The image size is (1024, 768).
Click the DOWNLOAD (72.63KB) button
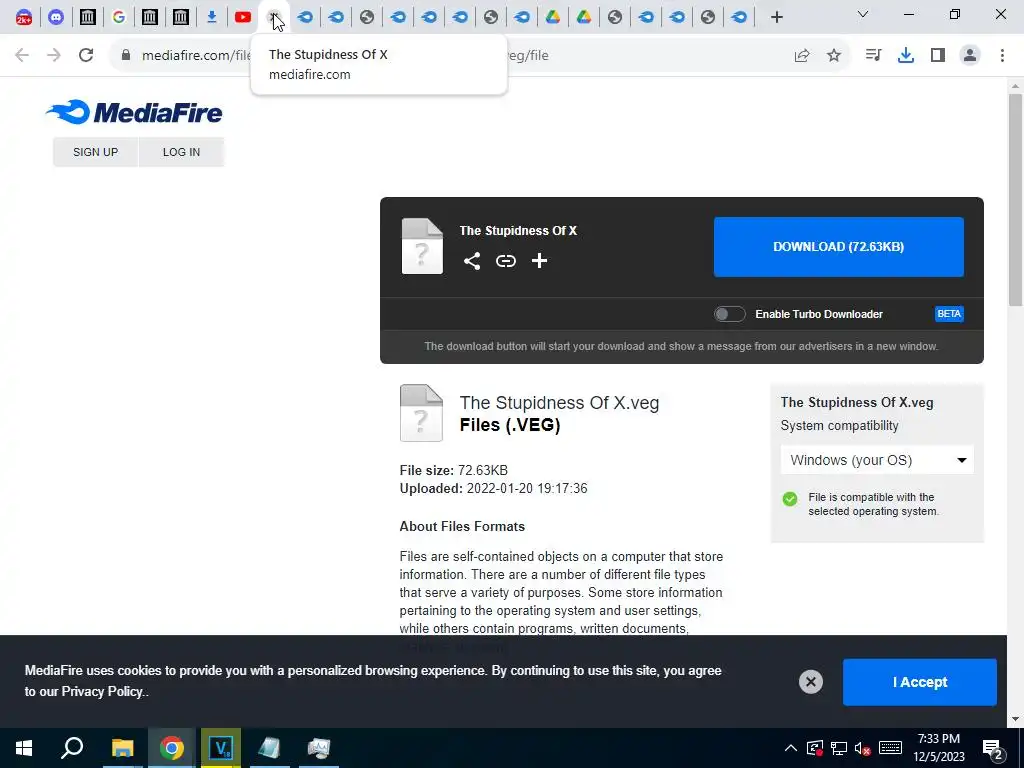839,247
